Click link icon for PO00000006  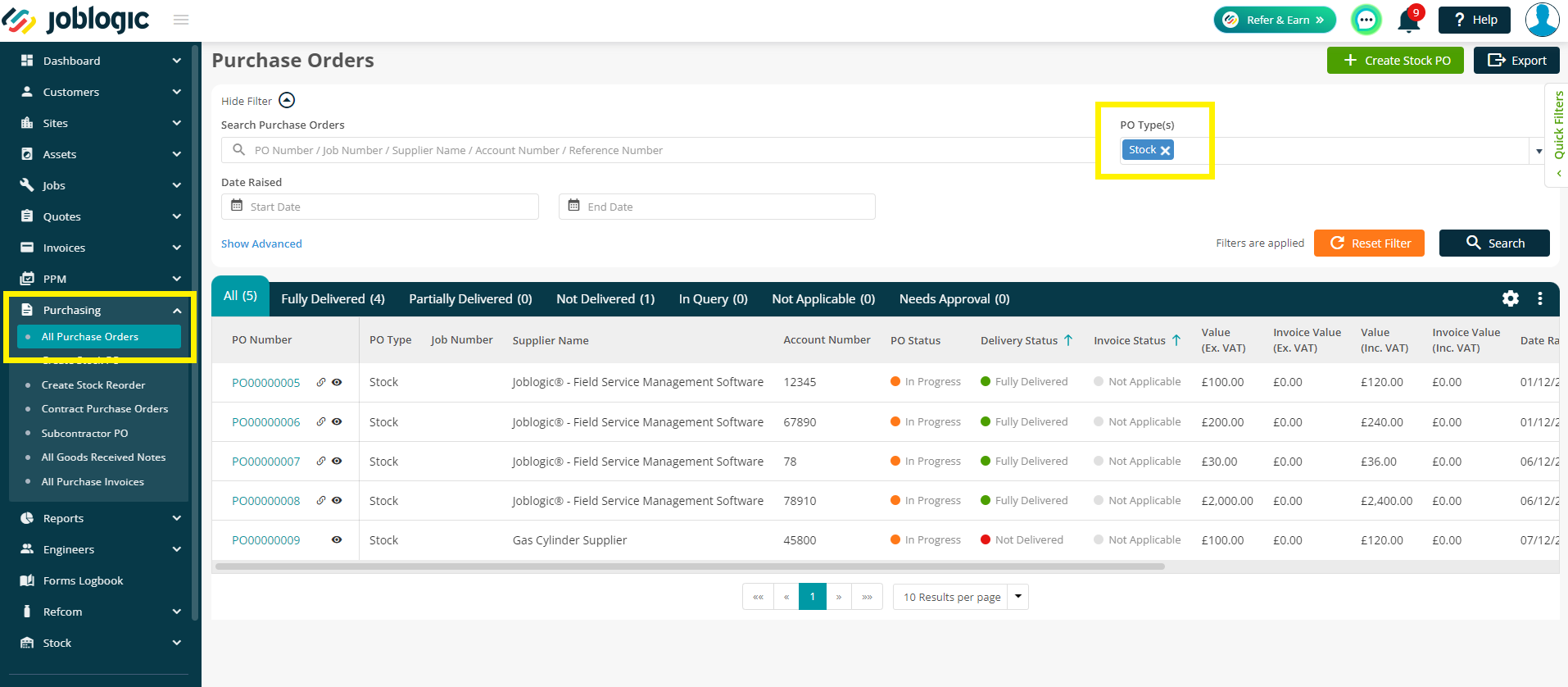coord(321,421)
